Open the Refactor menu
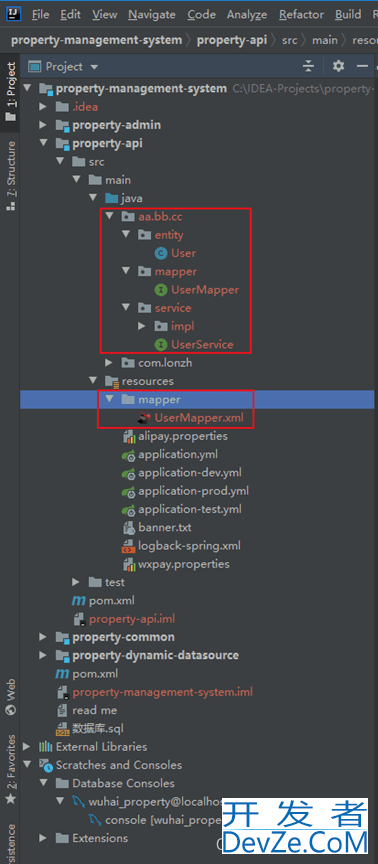This screenshot has width=378, height=864. pos(301,15)
